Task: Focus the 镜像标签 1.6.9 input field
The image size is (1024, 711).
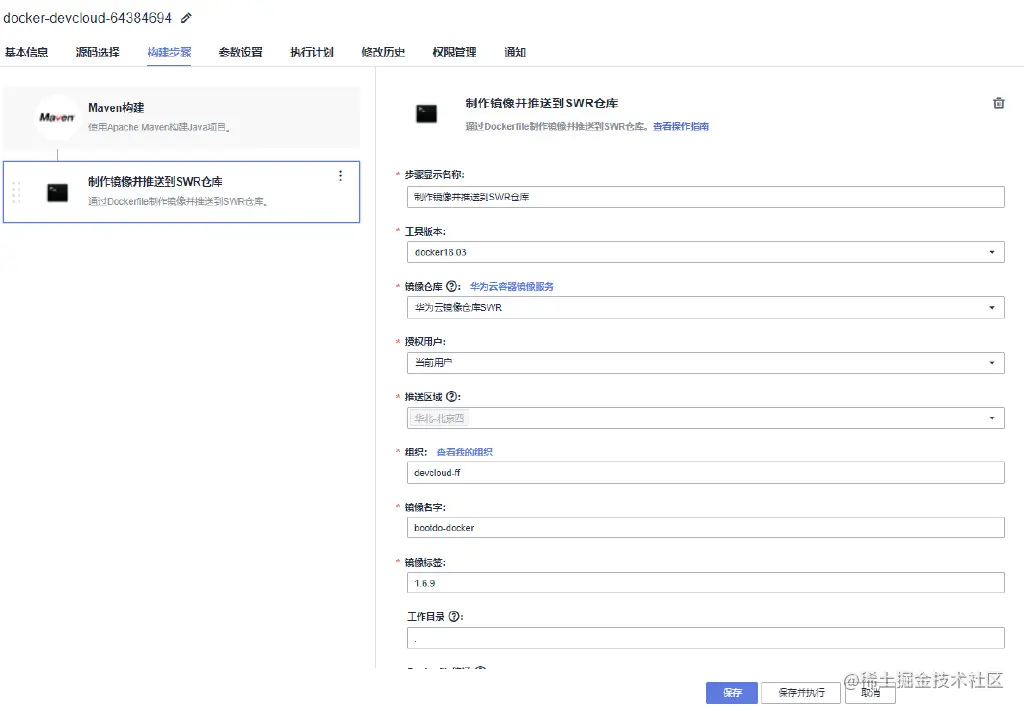Action: [x=705, y=583]
